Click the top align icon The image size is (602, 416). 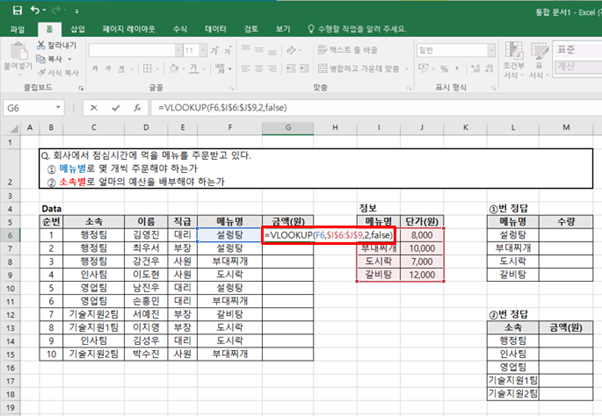pos(246,50)
